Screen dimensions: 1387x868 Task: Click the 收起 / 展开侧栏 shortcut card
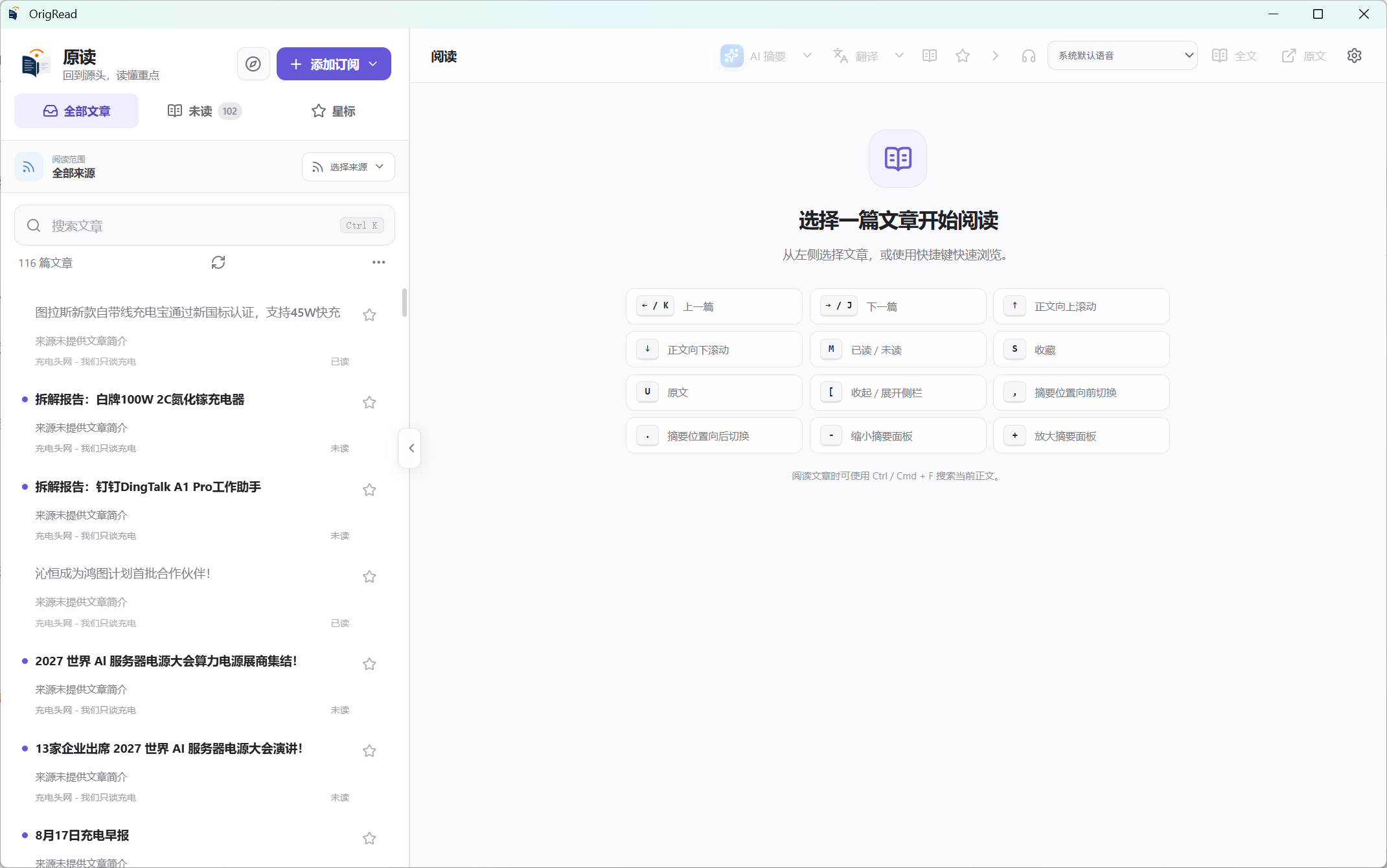pyautogui.click(x=898, y=393)
